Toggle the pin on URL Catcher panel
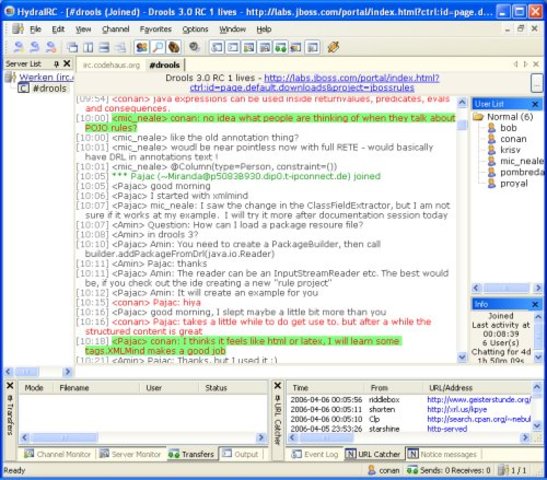 278,398
